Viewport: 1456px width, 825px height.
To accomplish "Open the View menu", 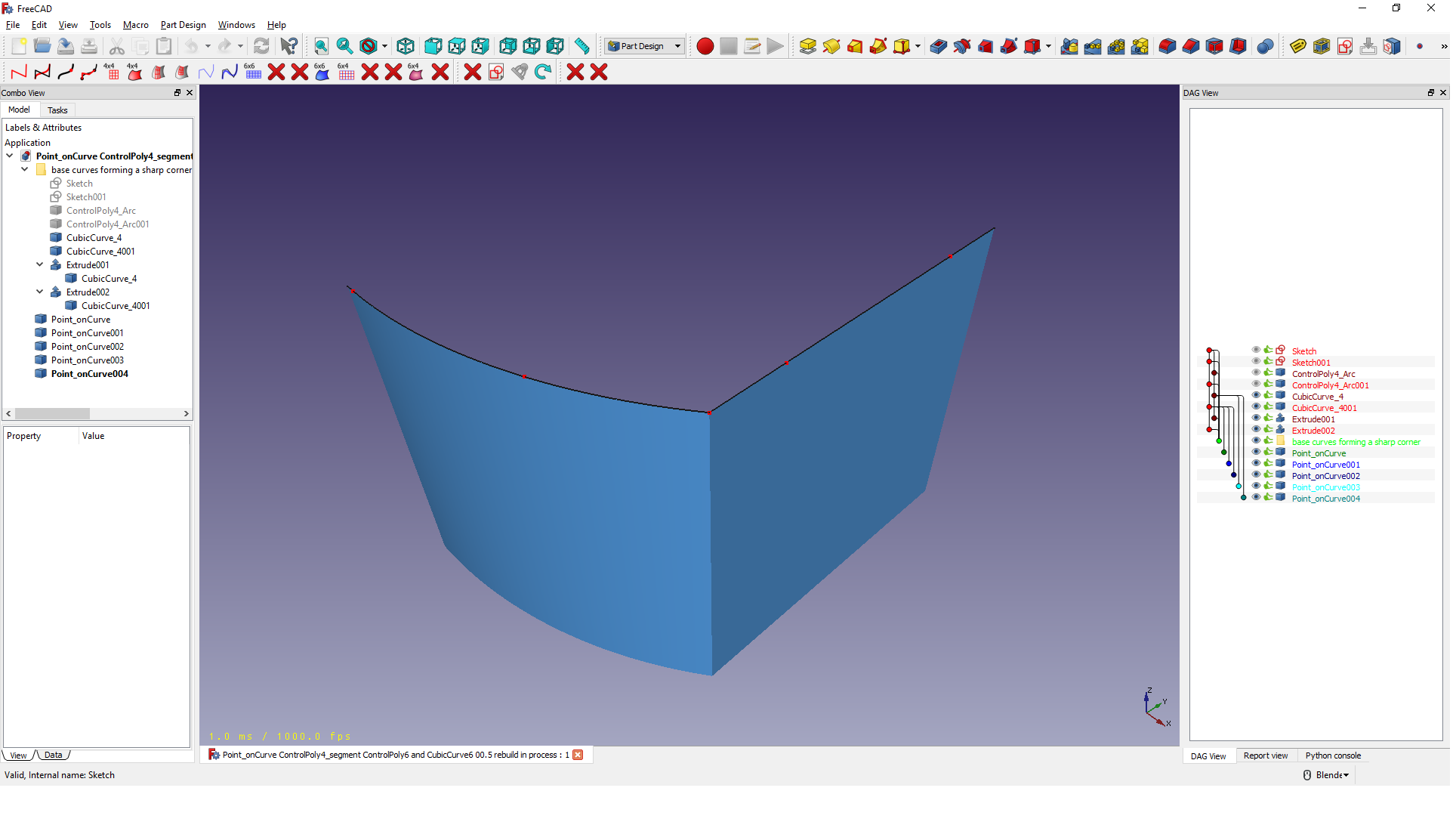I will point(67,24).
